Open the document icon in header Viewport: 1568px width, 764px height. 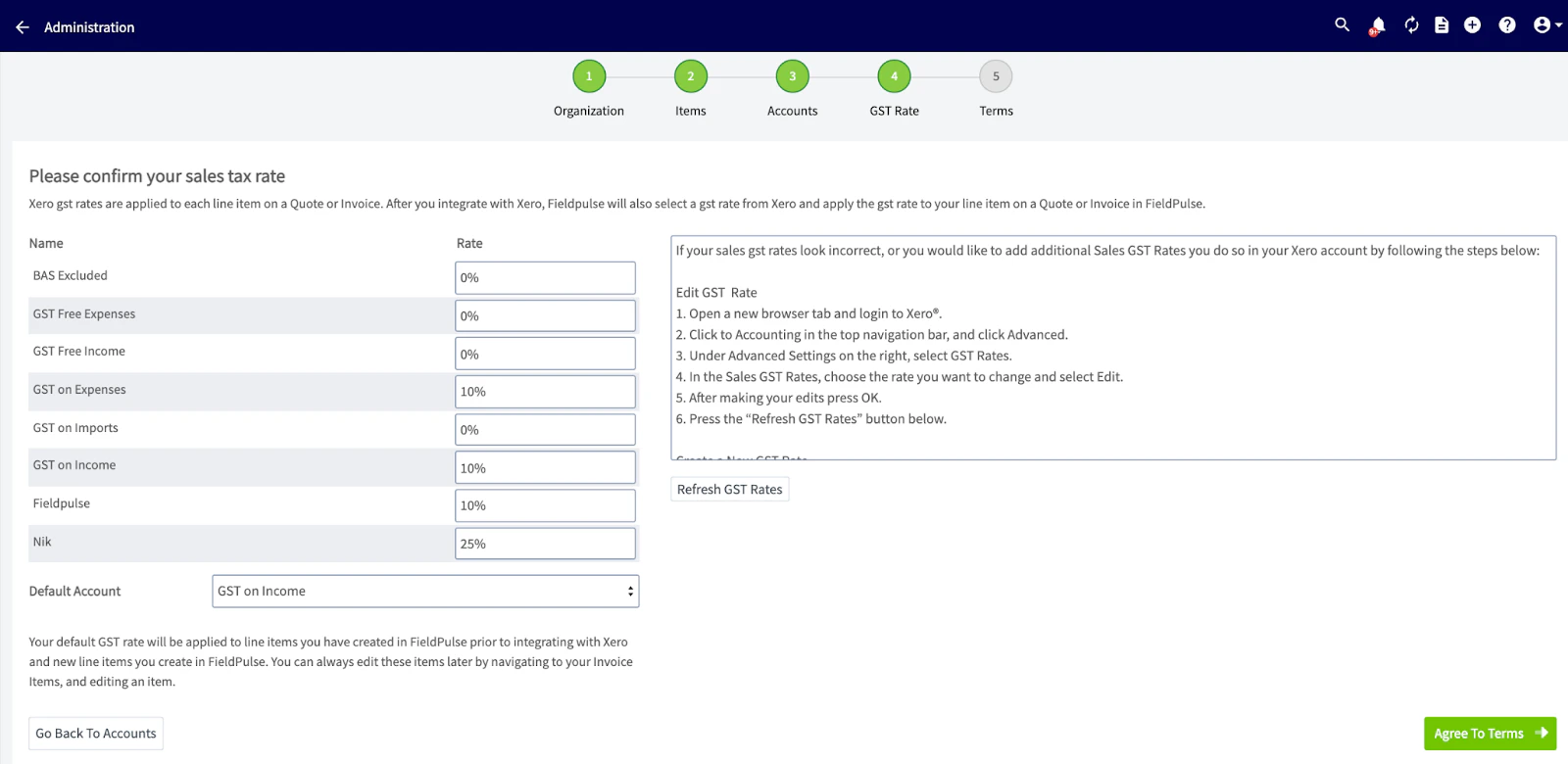click(1442, 25)
